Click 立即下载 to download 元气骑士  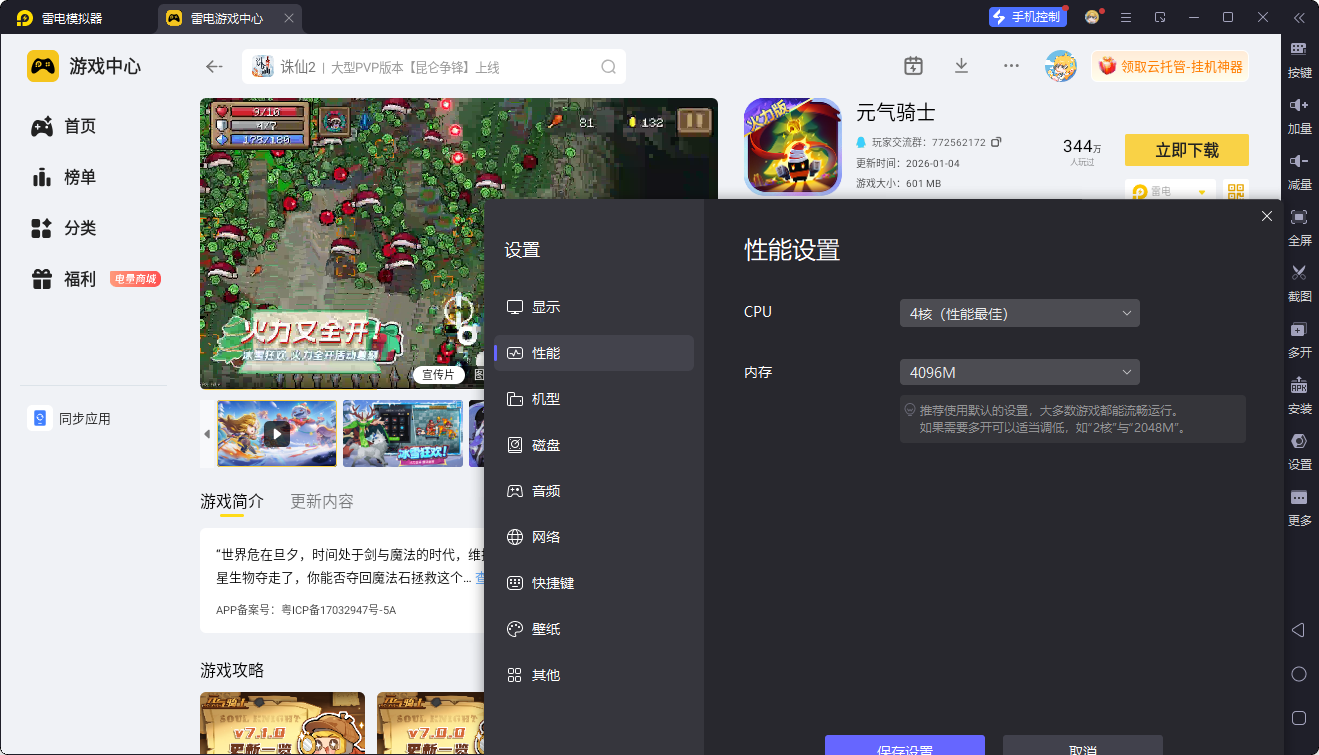[1187, 150]
